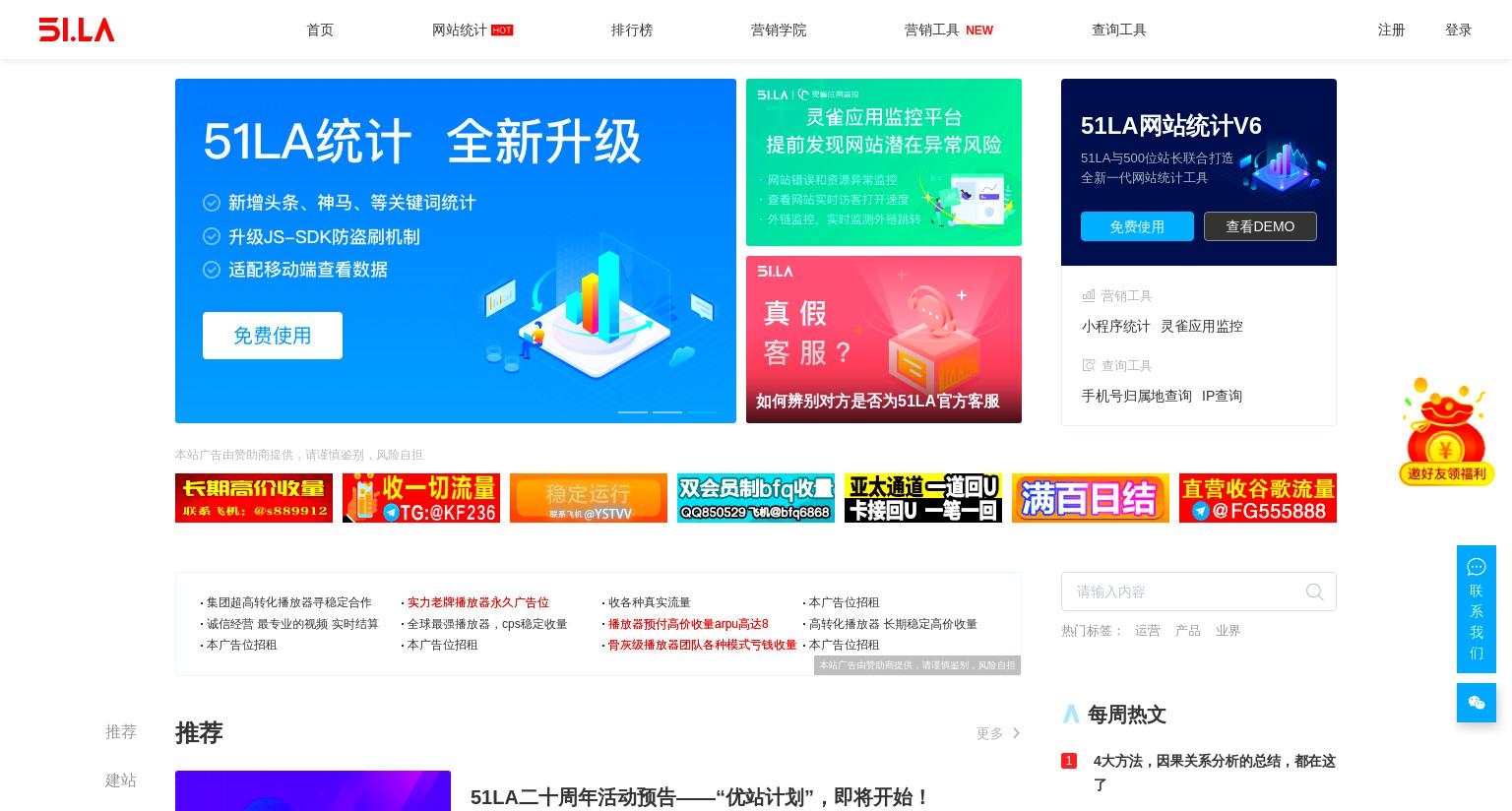Viewport: 1512px width, 811px height.
Task: Open 全球最强播放器，cps稳定收量 ad
Action: 487,624
